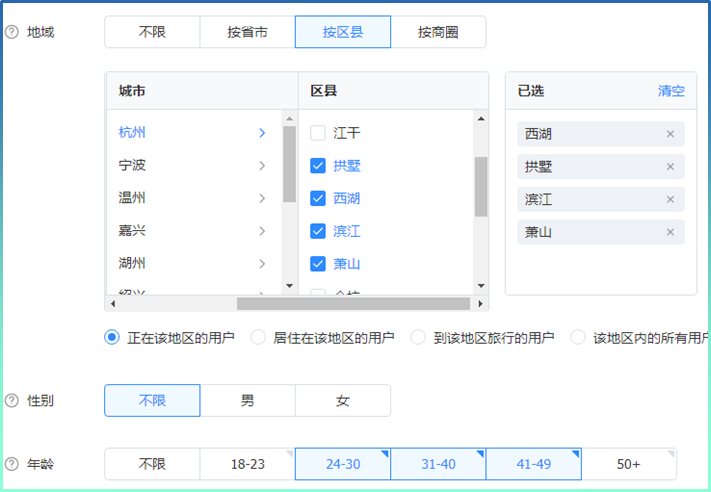Select 湖州 in city list
Screen dimensions: 711x492
(x=132, y=263)
